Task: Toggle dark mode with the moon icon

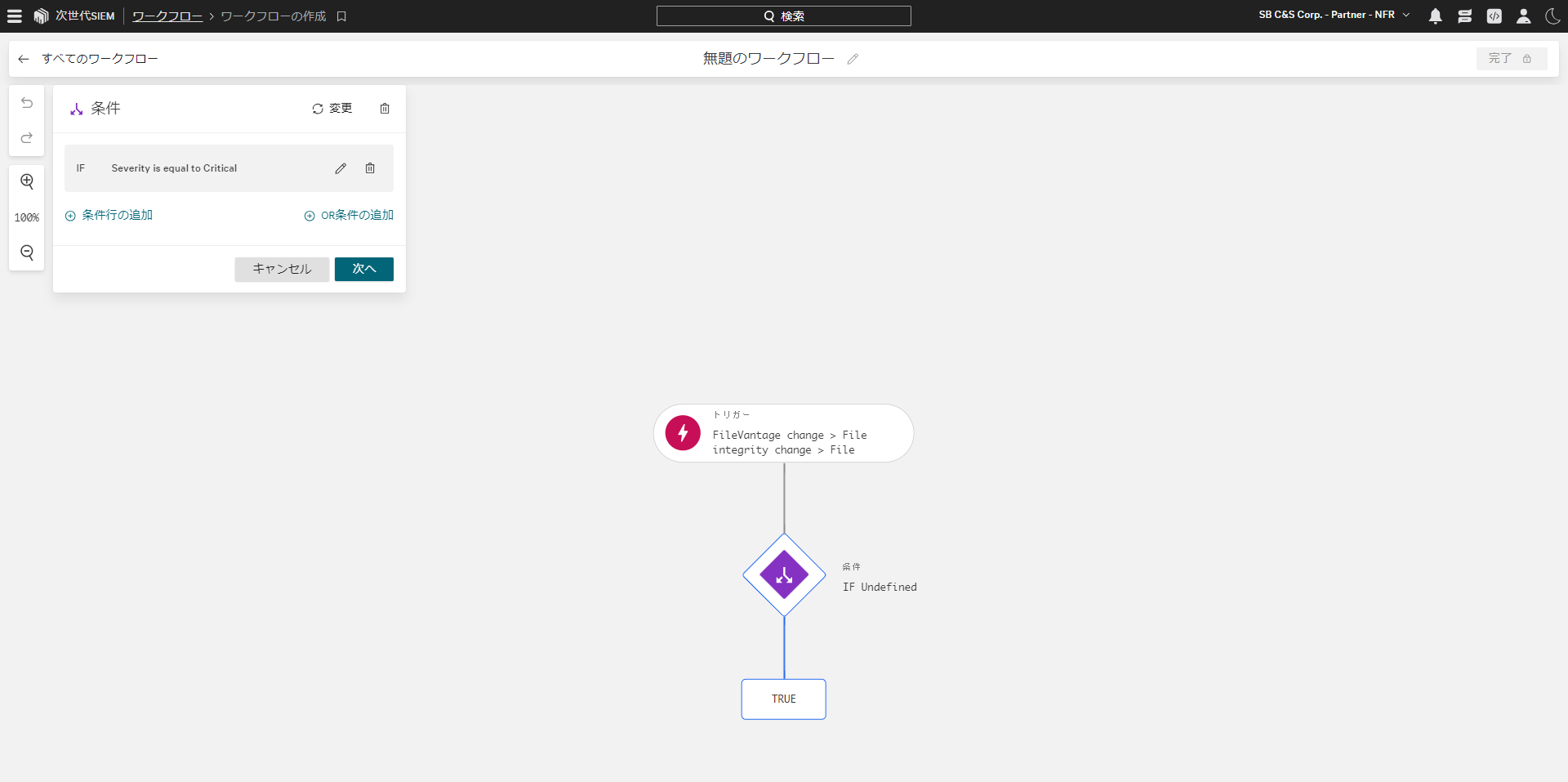Action: pos(1552,16)
